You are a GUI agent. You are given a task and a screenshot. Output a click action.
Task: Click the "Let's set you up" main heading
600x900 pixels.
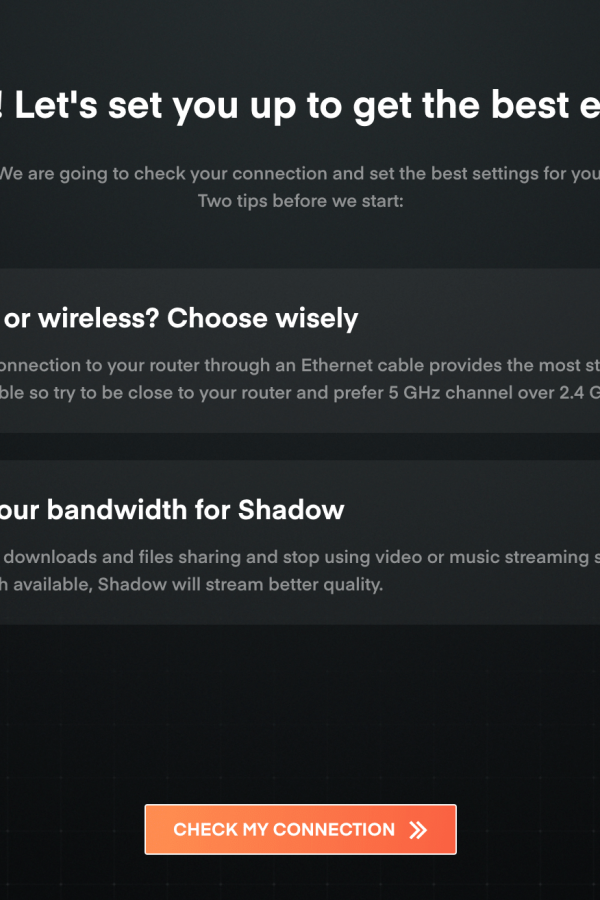click(x=300, y=105)
